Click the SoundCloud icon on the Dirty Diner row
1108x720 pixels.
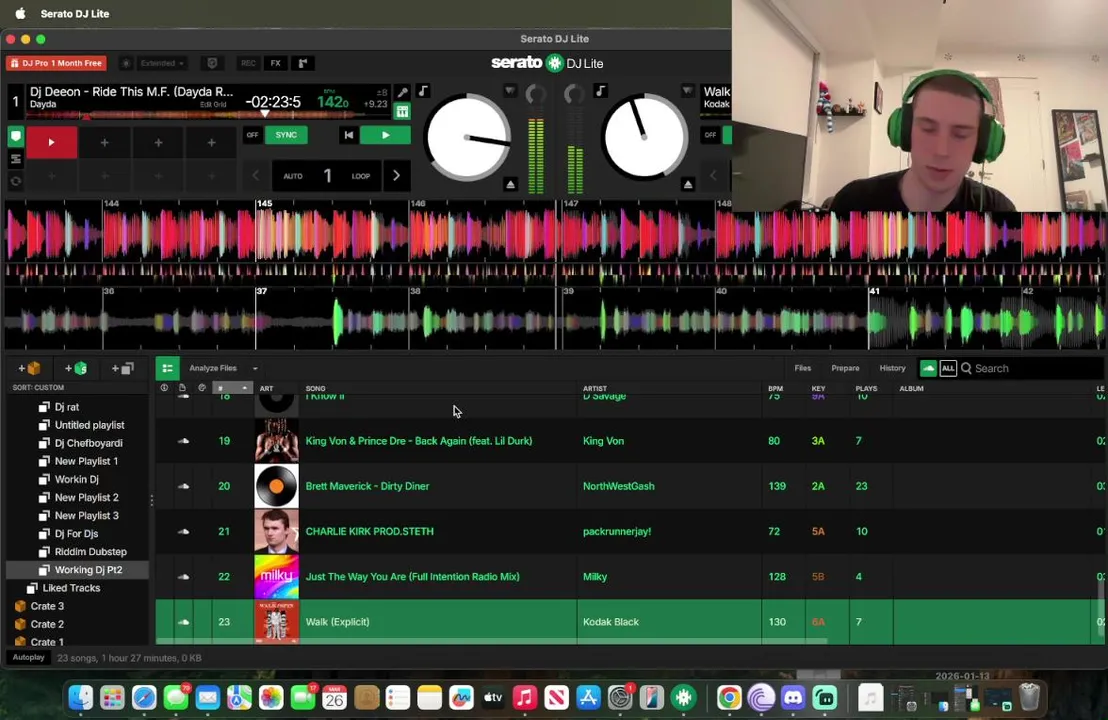[x=183, y=486]
